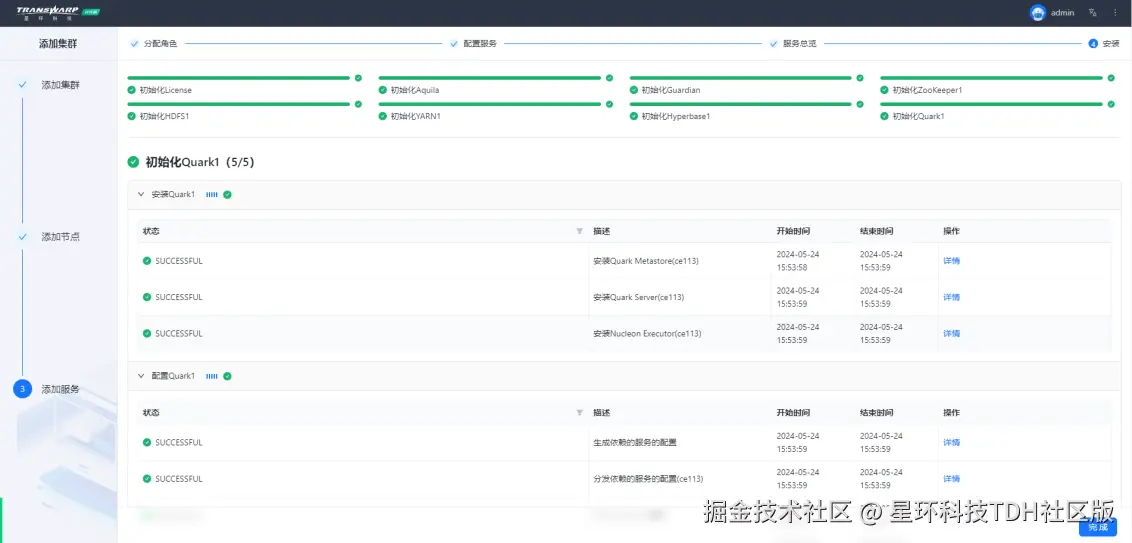Click green check of 初始化Quark1 (5/5) heading
1132x543 pixels.
coord(134,162)
